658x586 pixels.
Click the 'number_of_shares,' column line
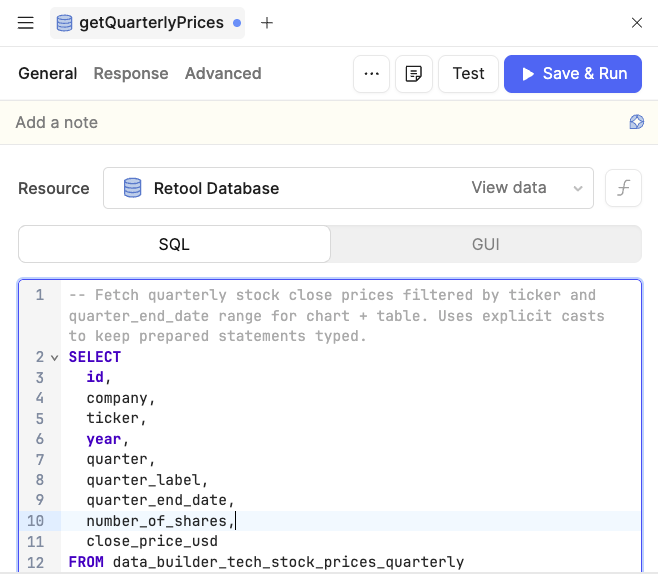point(160,521)
